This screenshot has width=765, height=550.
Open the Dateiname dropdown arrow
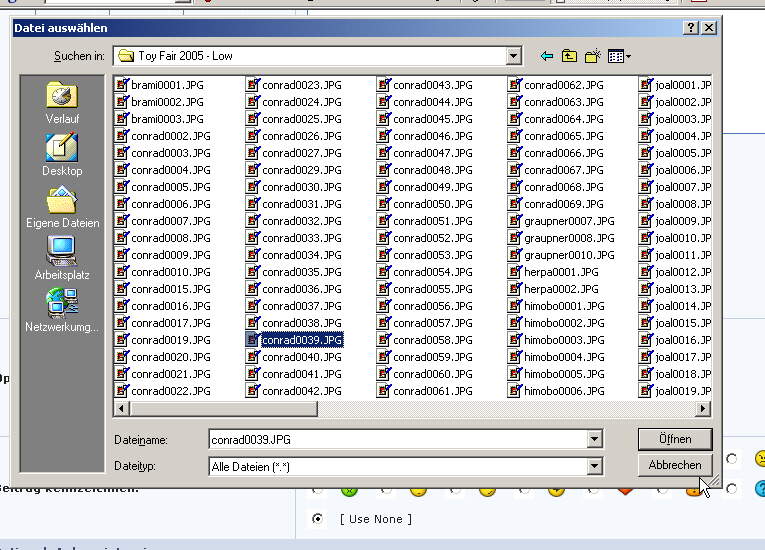595,439
